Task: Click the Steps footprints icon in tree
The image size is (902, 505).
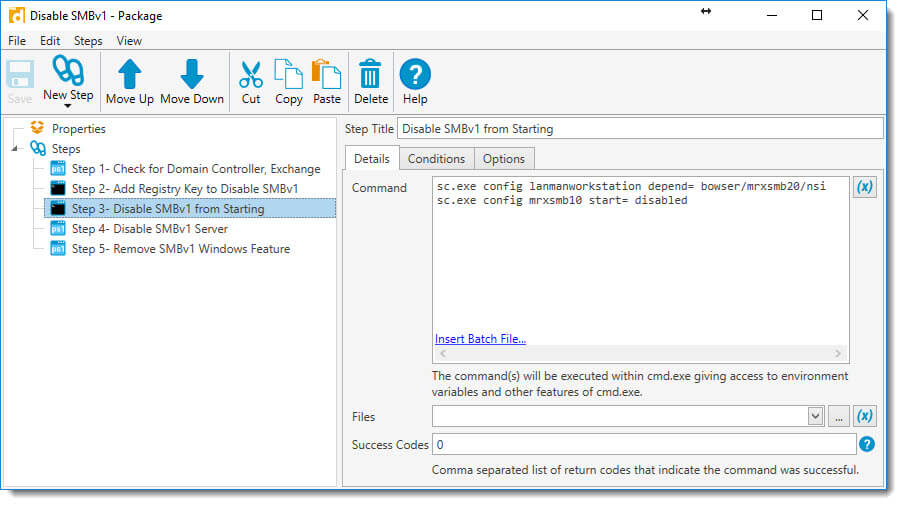Action: [x=38, y=148]
